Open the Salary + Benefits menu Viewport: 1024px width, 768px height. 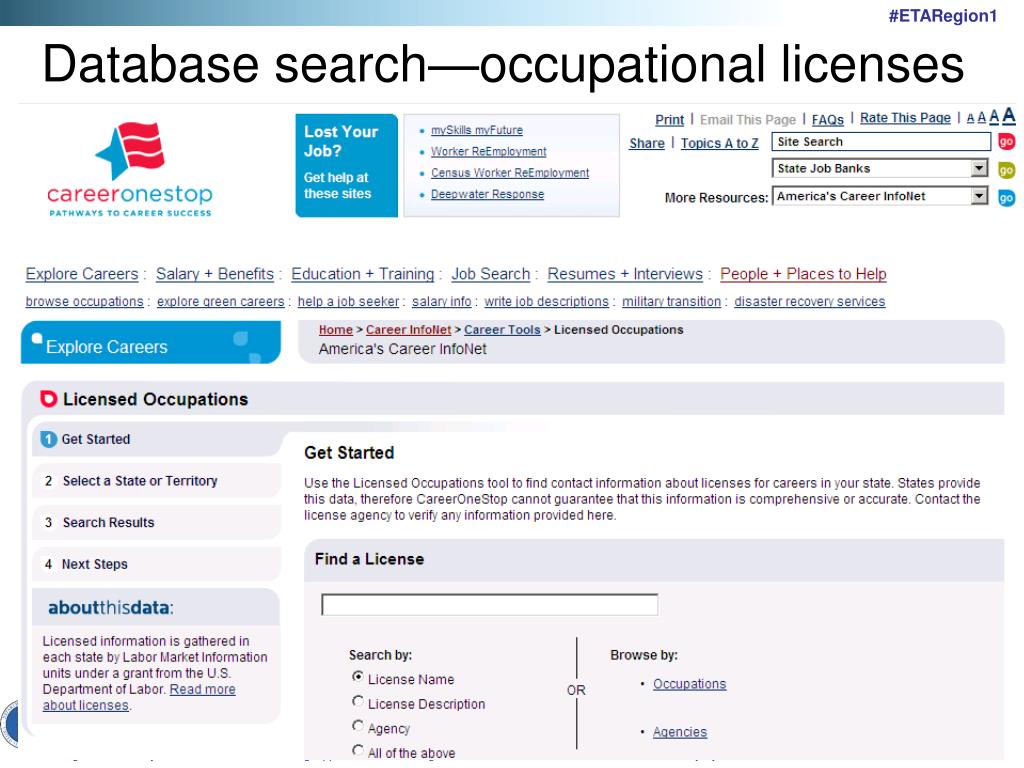click(215, 274)
